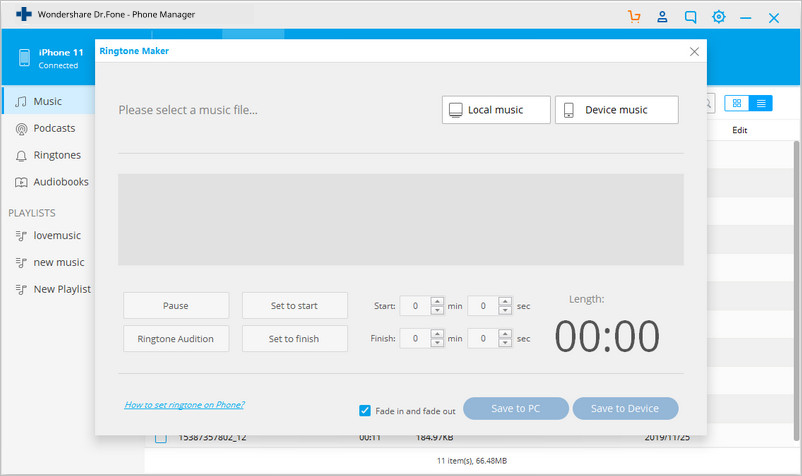
Task: Choose Device music source
Action: point(617,110)
